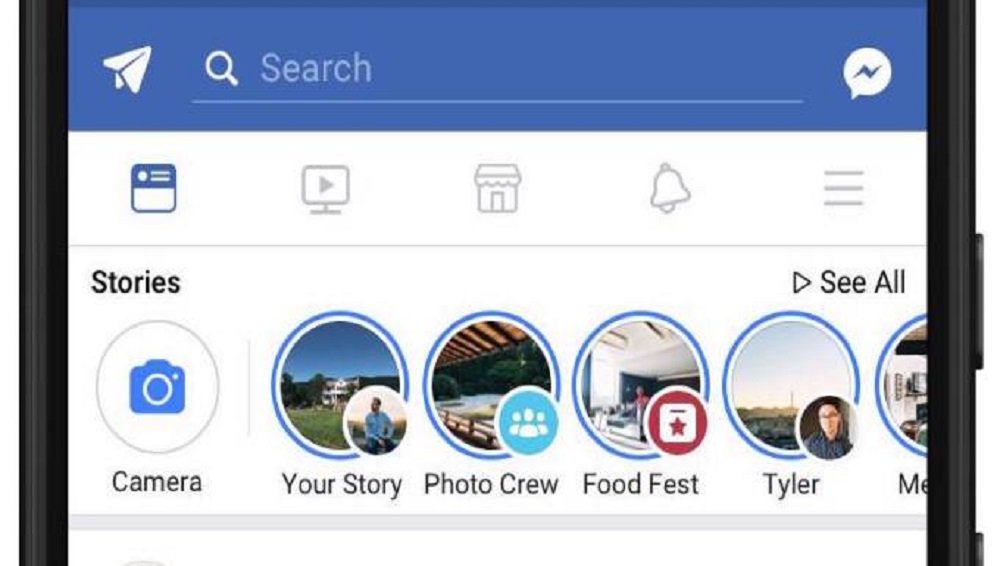
Task: Tap See All stories link
Action: click(x=849, y=283)
